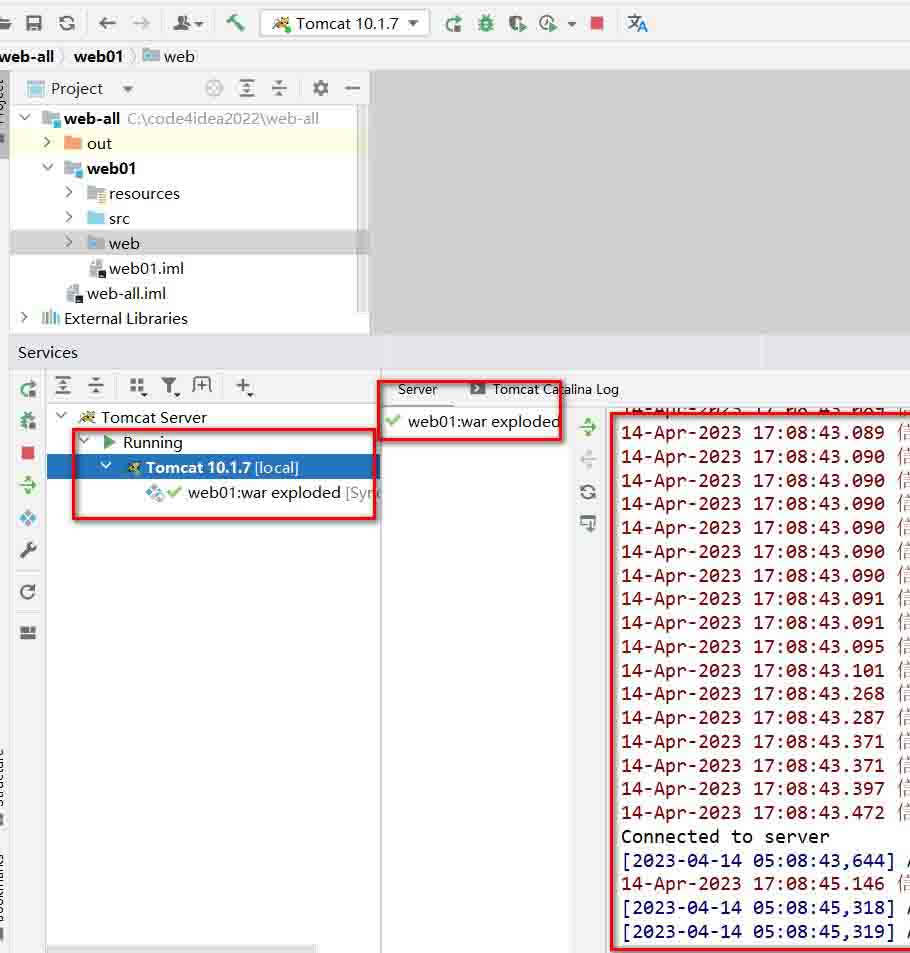The image size is (910, 953).
Task: Collapse the web-all root node
Action: coord(25,117)
